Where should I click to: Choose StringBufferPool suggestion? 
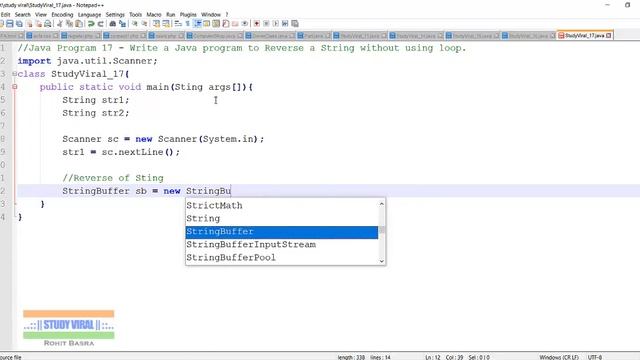pos(282,258)
